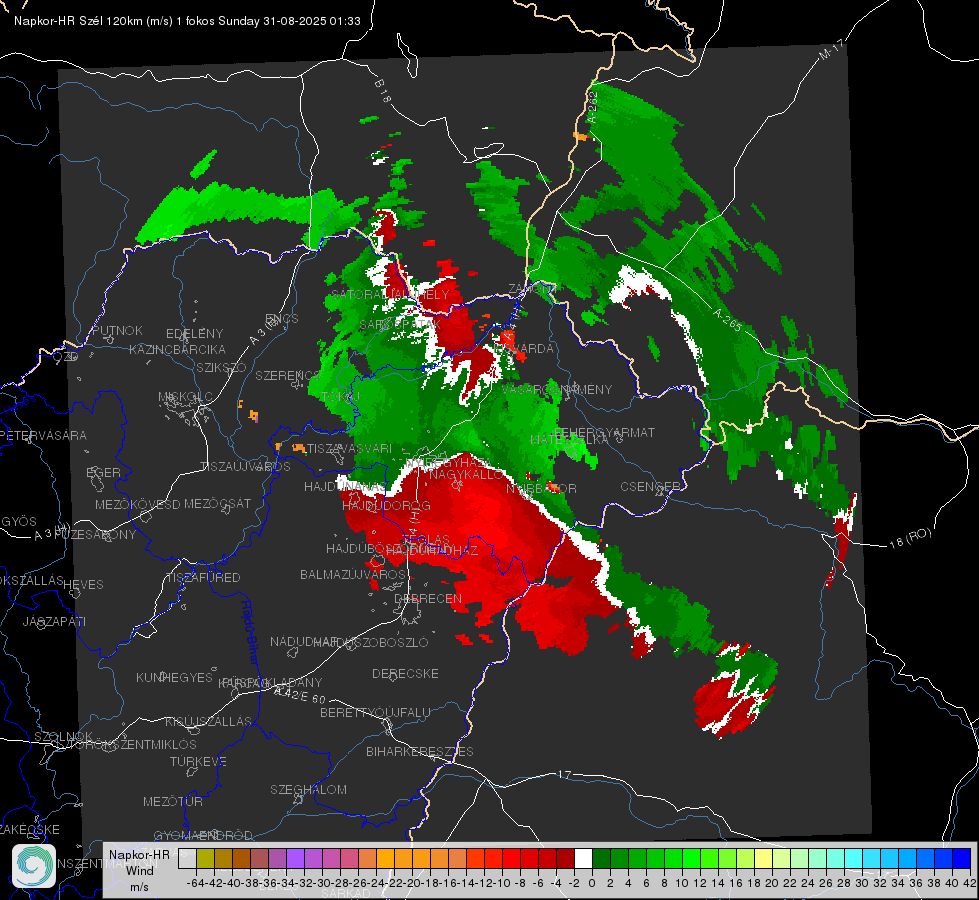This screenshot has width=979, height=900.
Task: Click the light gray first swatch of the legend
Action: (x=187, y=858)
